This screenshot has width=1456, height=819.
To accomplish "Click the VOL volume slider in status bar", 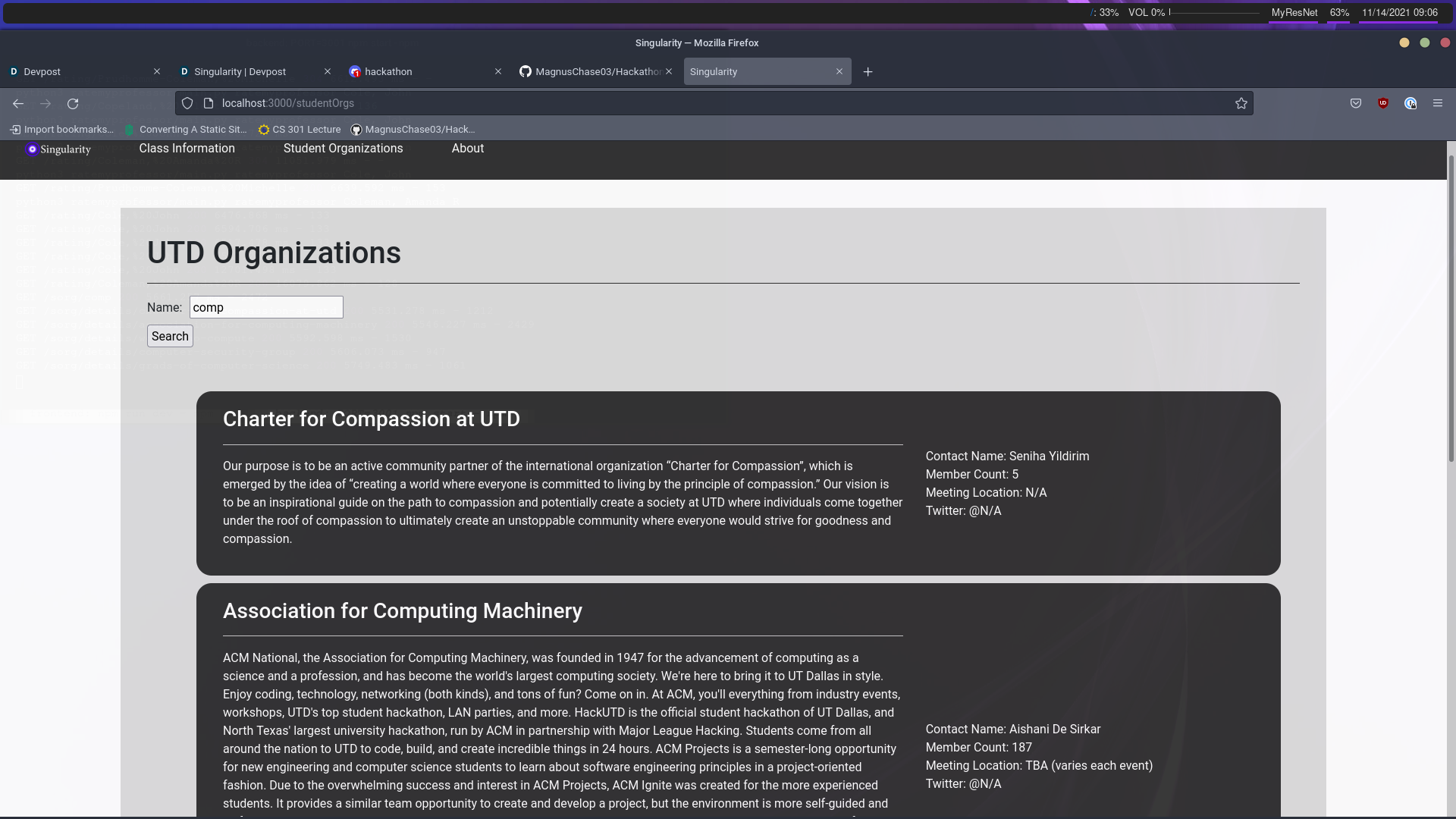I will tap(1215, 13).
